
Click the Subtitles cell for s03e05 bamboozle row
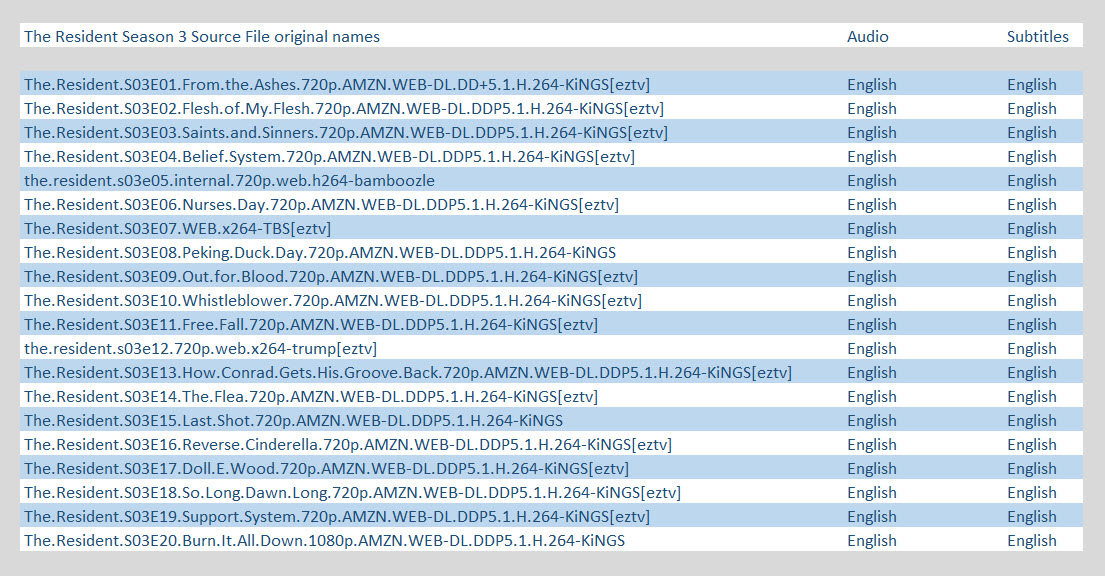tap(1032, 180)
